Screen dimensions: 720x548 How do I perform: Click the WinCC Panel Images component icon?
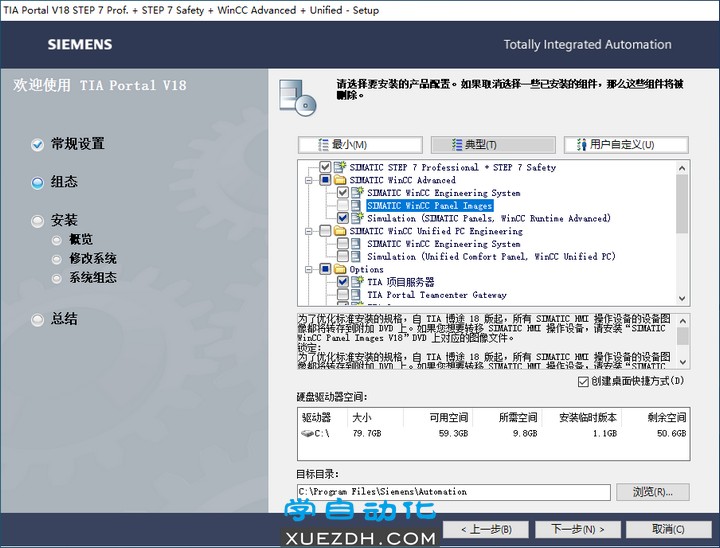(356, 205)
